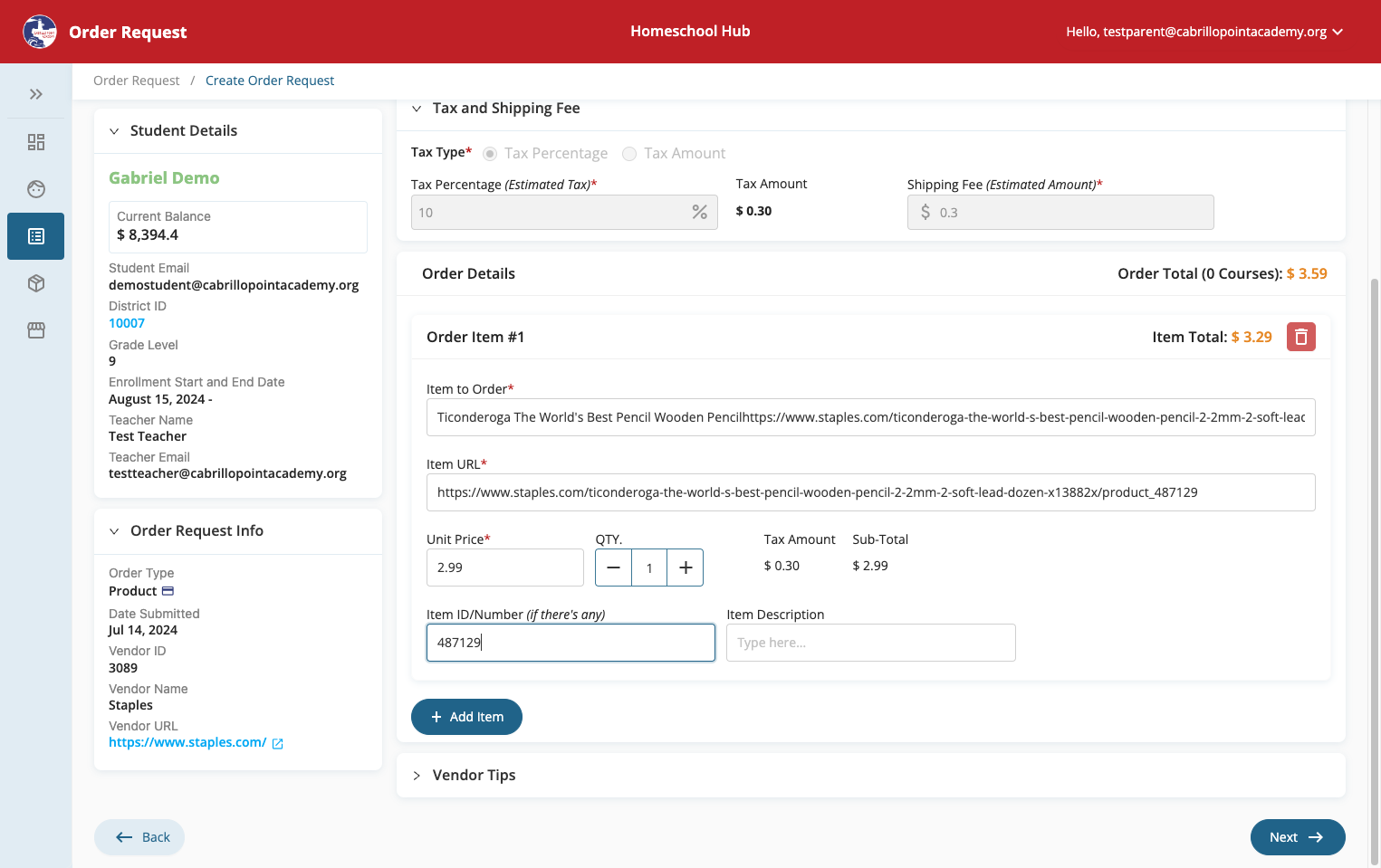Select the Tax Amount radio button
This screenshot has height=868, width=1381.
[629, 154]
